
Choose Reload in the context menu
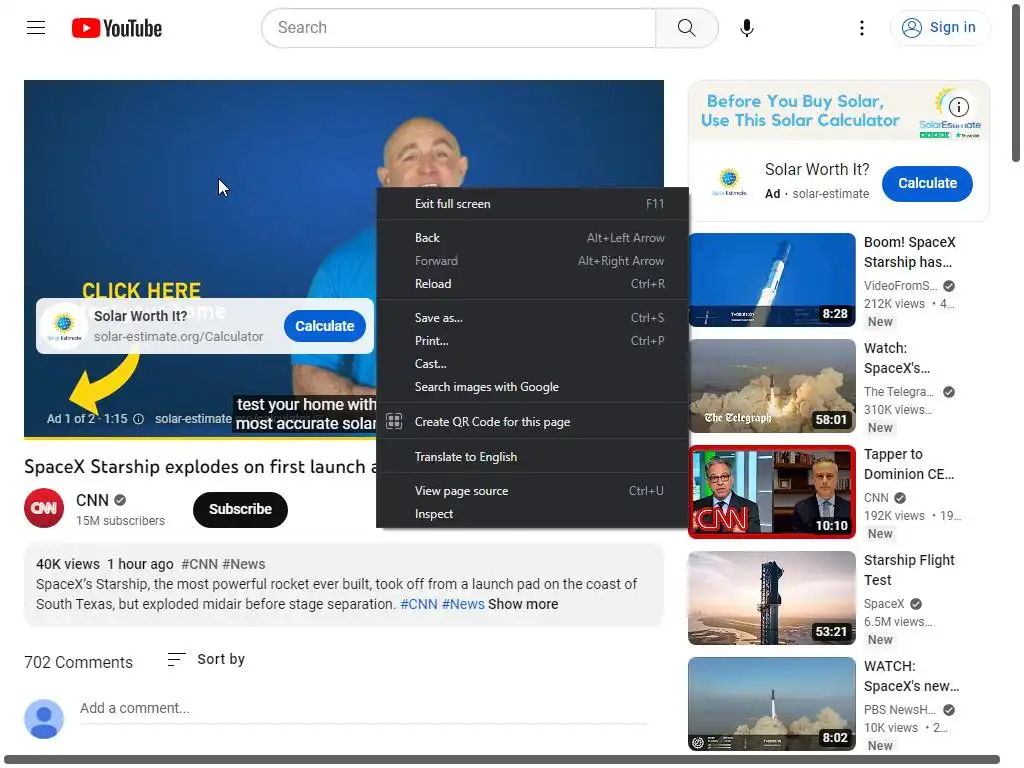[532, 283]
